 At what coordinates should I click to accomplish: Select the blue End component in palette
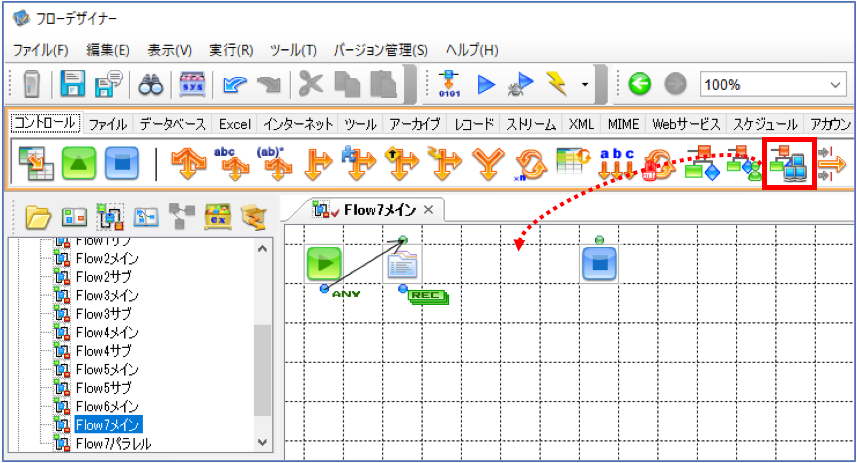pyautogui.click(x=121, y=163)
